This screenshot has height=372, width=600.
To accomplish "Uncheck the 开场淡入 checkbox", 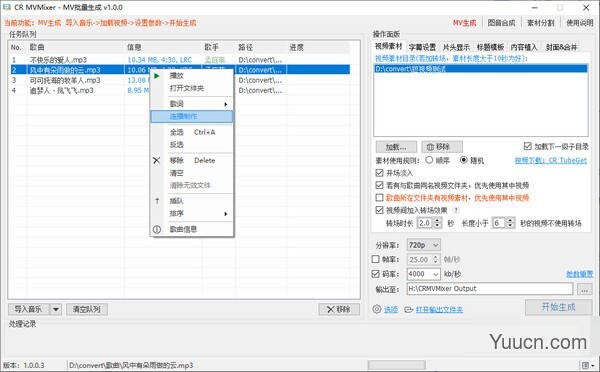I will point(379,173).
